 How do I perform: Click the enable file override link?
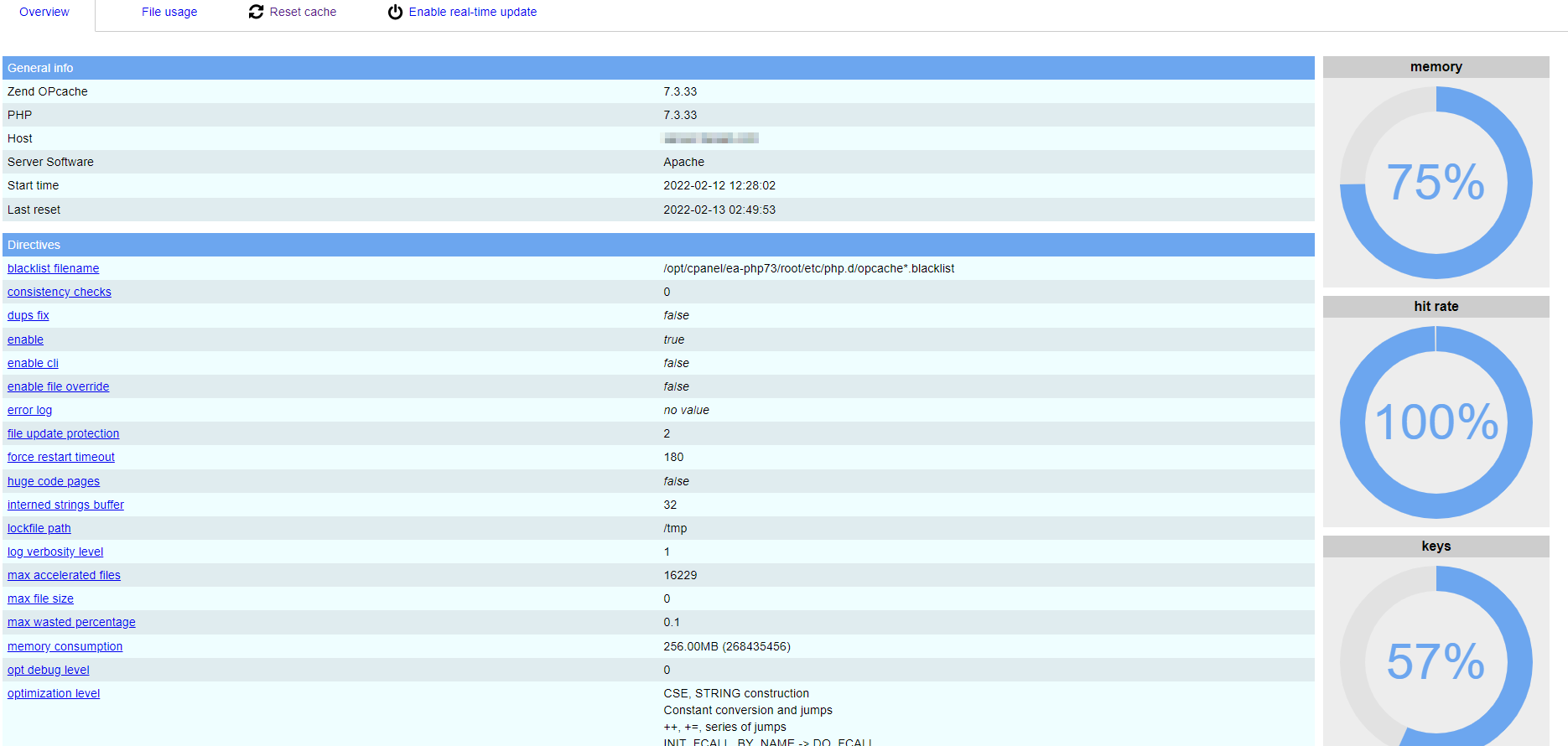point(59,386)
